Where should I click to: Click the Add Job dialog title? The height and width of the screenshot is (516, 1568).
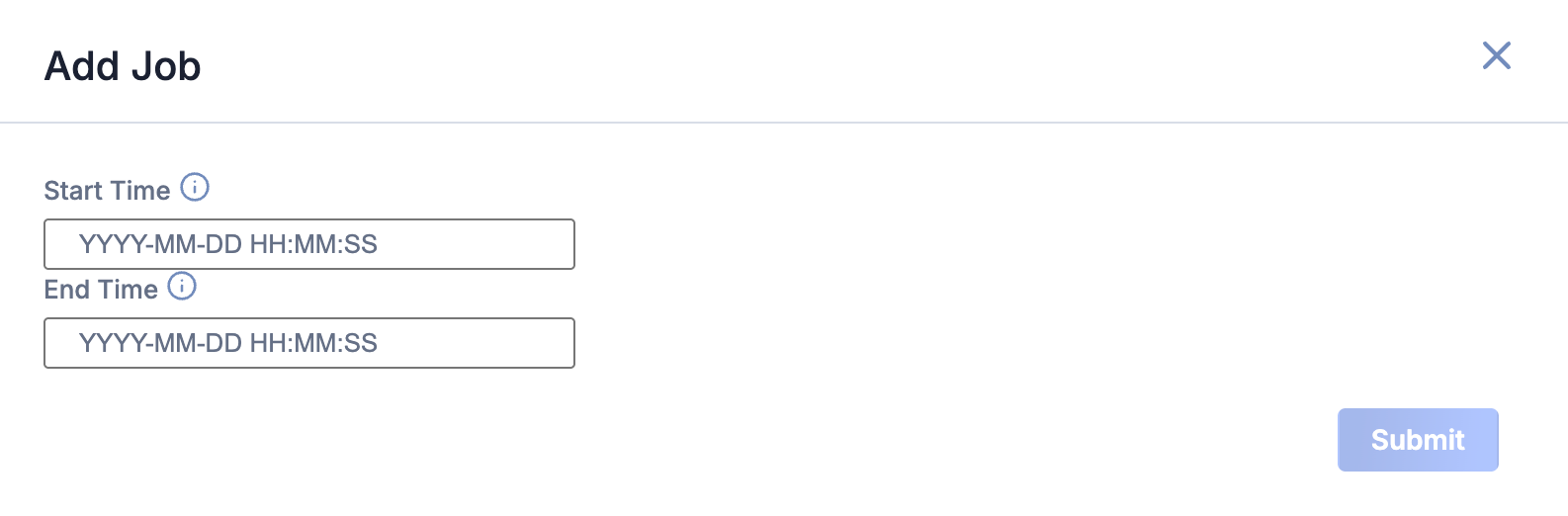pyautogui.click(x=123, y=66)
